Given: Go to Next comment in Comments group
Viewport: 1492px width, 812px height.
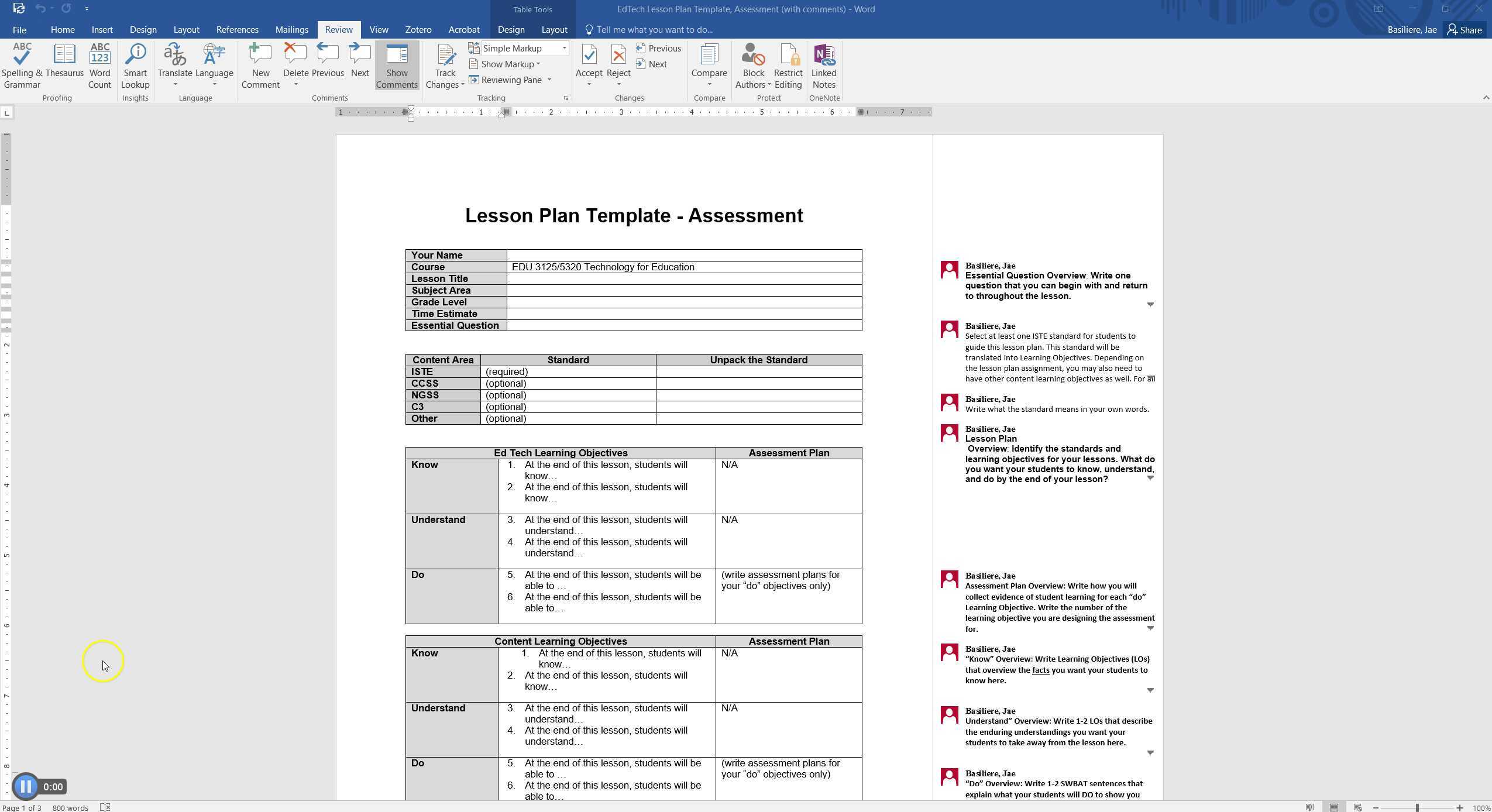Looking at the screenshot, I should pos(360,61).
